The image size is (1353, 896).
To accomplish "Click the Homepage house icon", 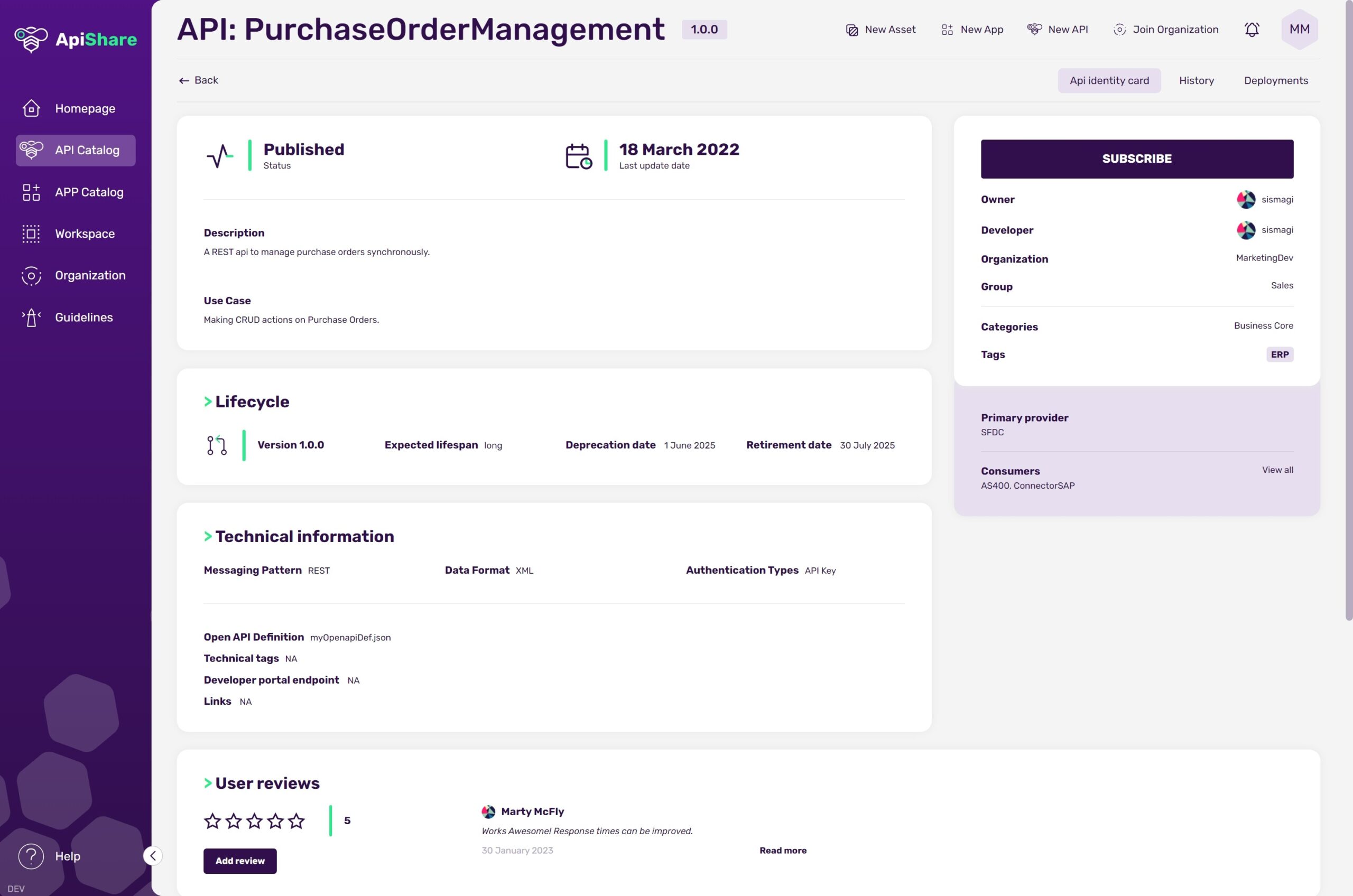I will 31,109.
